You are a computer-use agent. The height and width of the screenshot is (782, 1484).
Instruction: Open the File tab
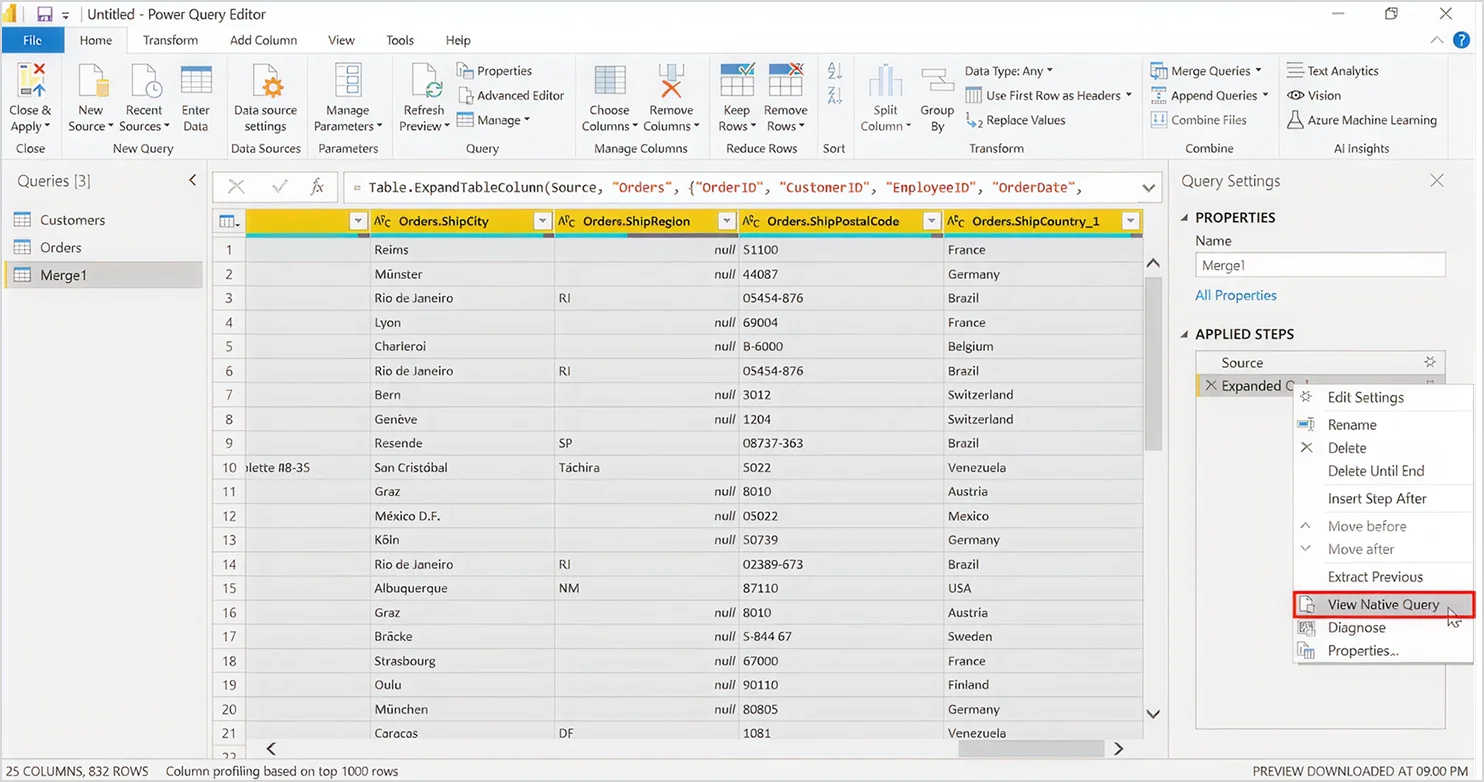[32, 40]
